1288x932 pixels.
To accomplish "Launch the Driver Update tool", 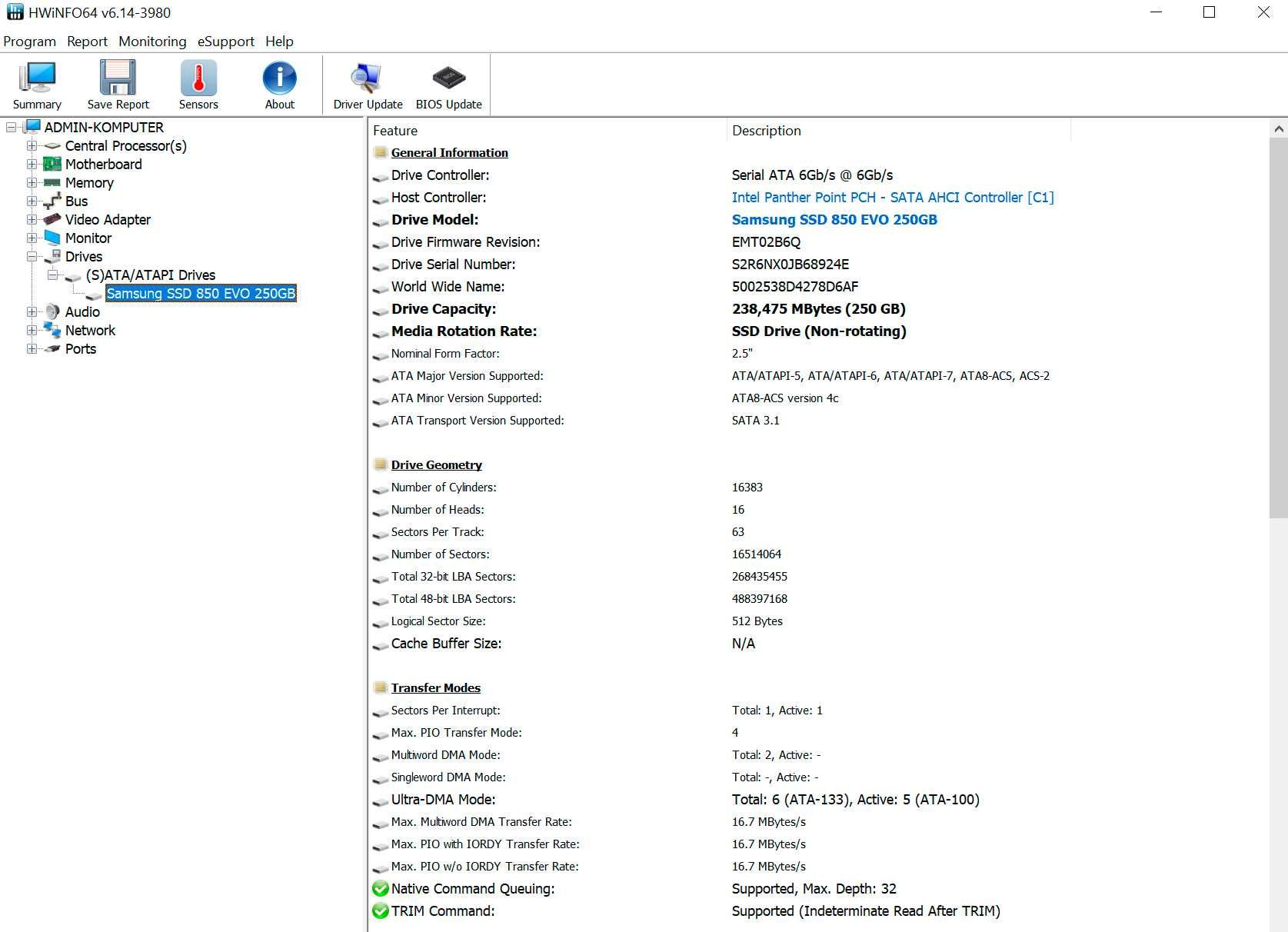I will [x=368, y=85].
